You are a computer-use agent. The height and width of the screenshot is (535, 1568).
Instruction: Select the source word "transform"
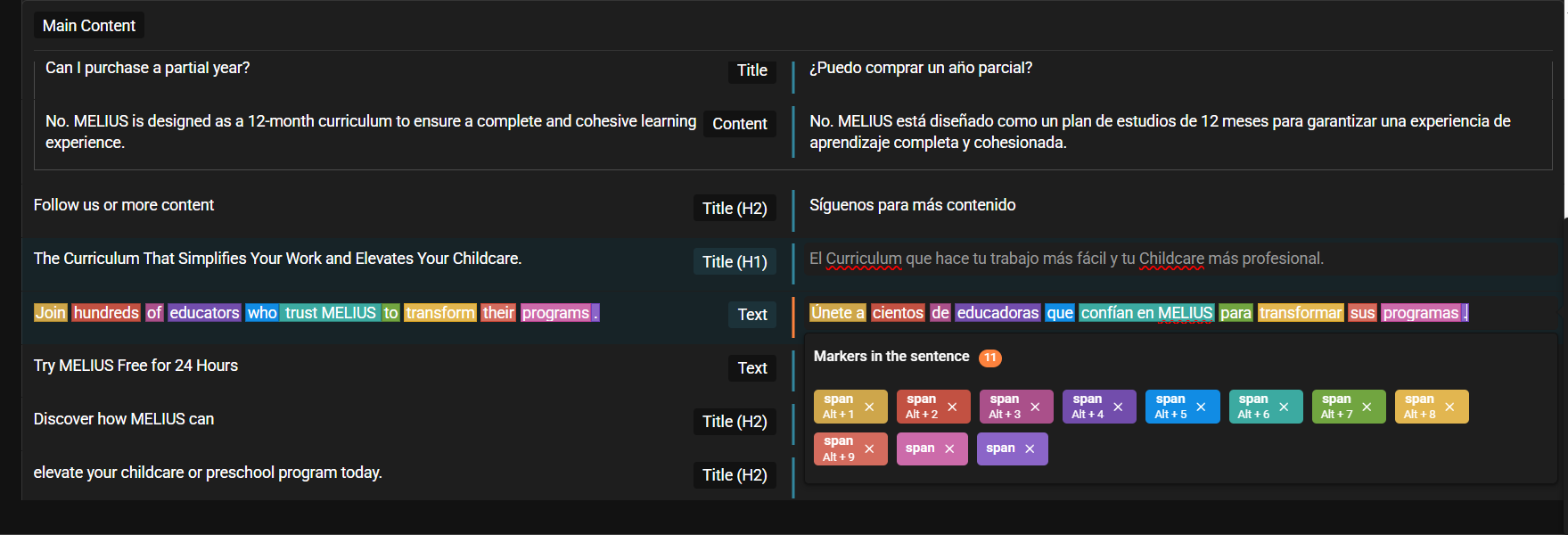point(440,313)
